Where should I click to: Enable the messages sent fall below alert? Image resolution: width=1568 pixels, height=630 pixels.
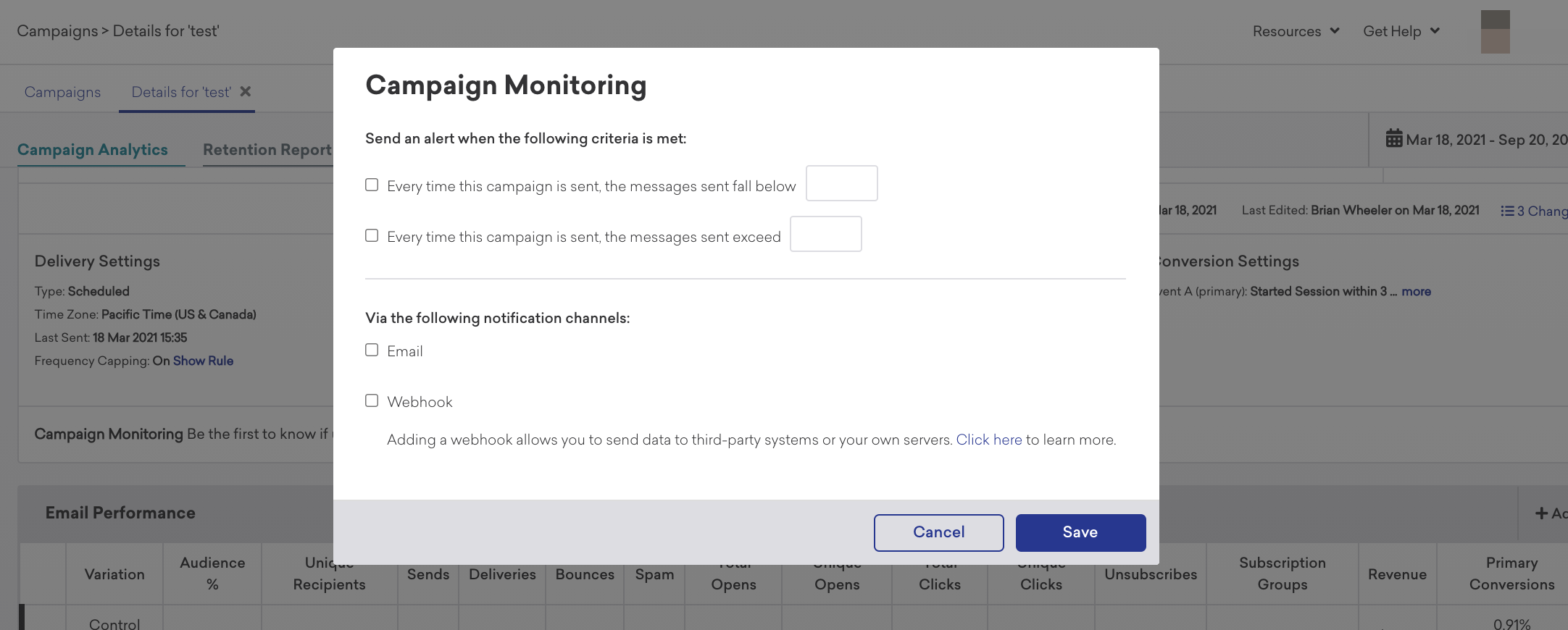(x=372, y=185)
